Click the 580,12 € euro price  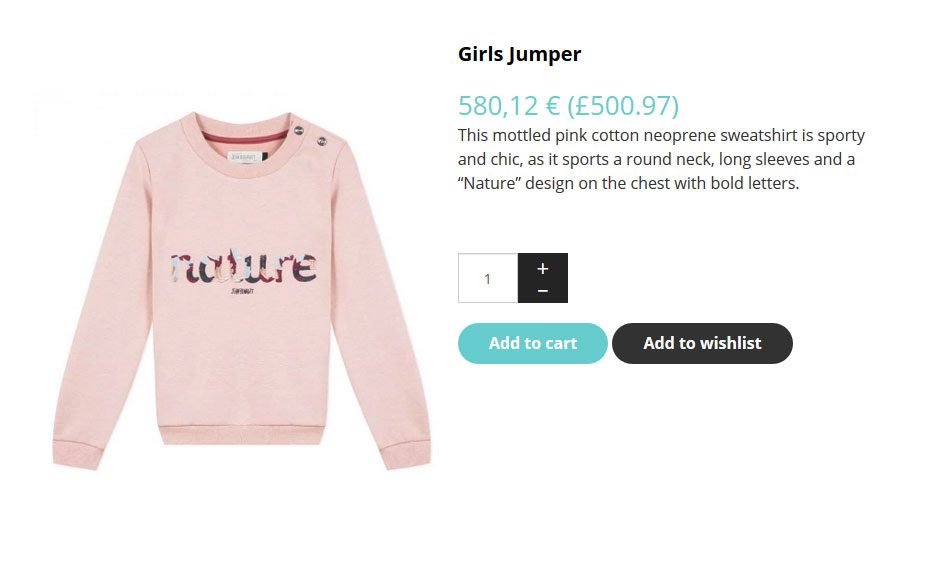pyautogui.click(x=508, y=106)
